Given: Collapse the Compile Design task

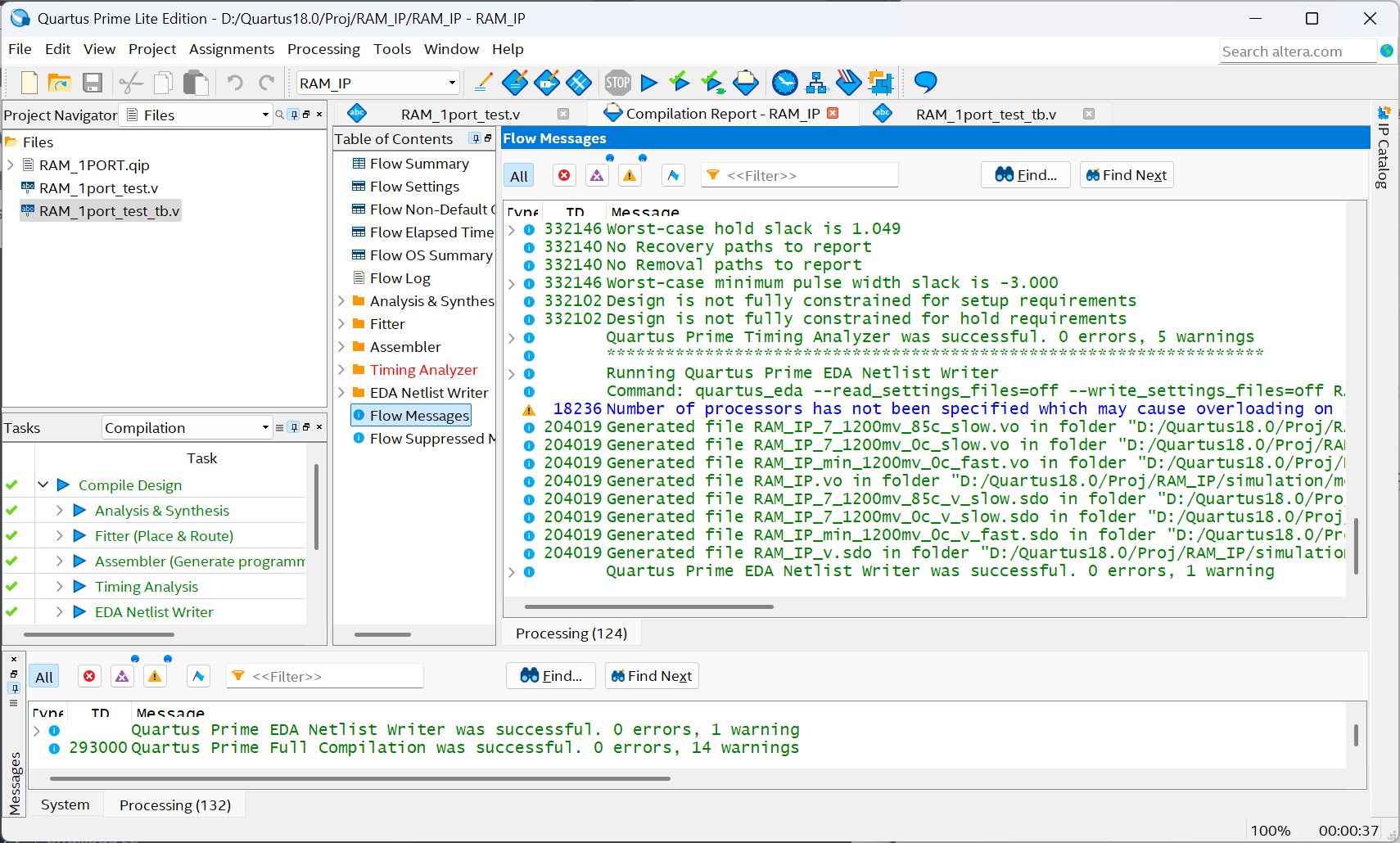Looking at the screenshot, I should coord(43,485).
